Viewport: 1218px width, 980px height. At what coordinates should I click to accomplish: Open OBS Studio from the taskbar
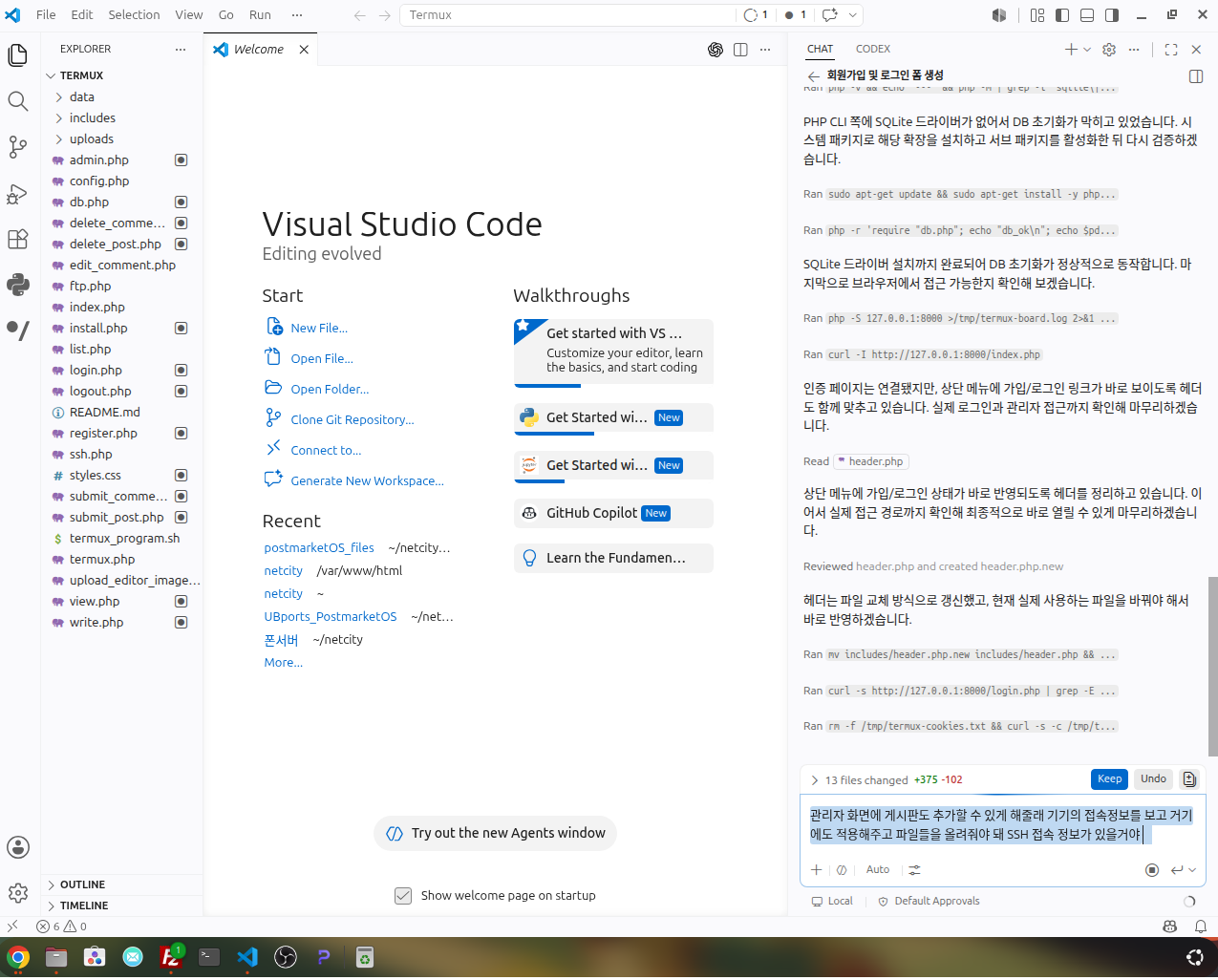[x=286, y=957]
